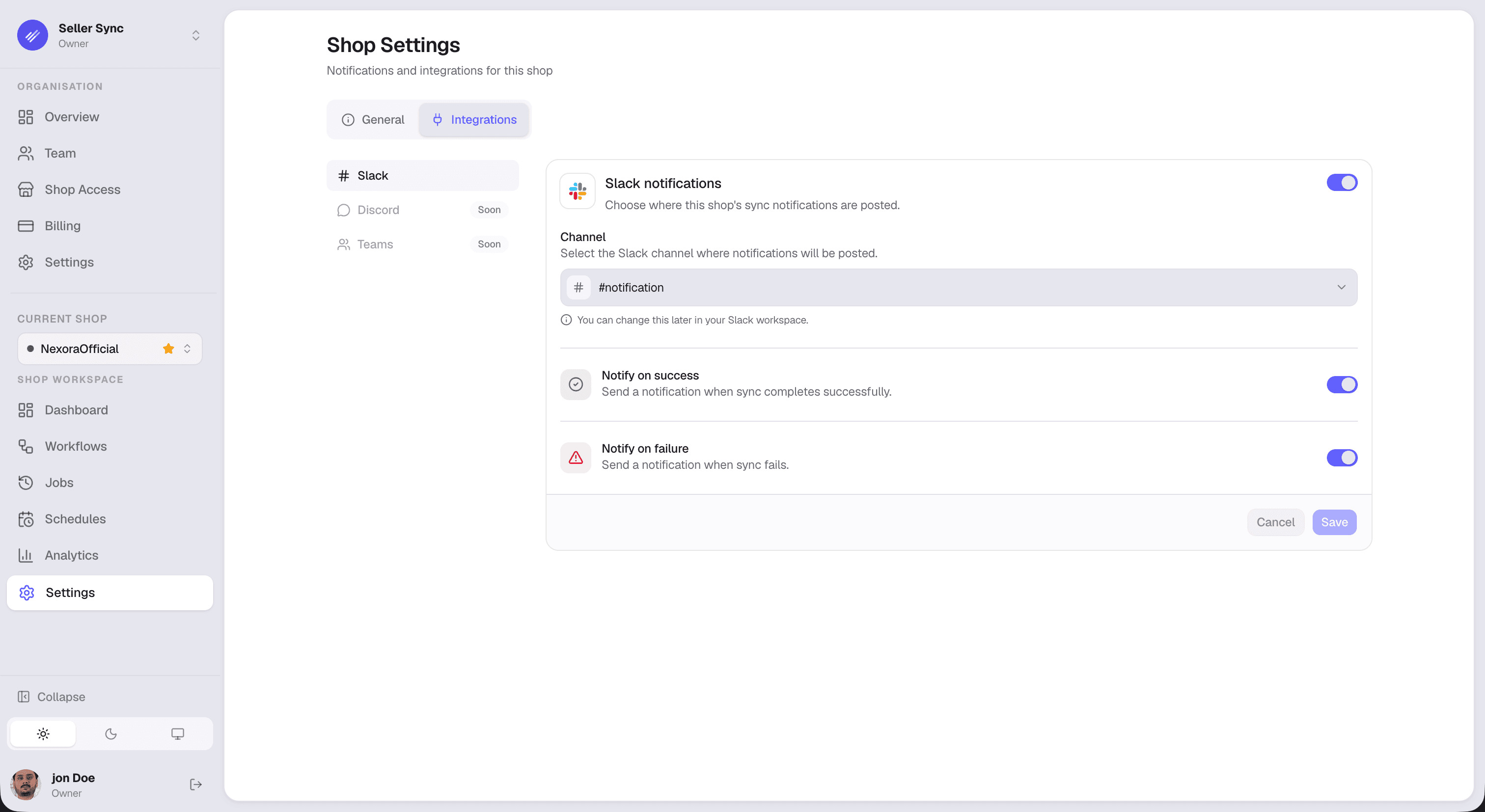Viewport: 1485px width, 812px height.
Task: Select Teams integration entry
Action: pyautogui.click(x=422, y=244)
